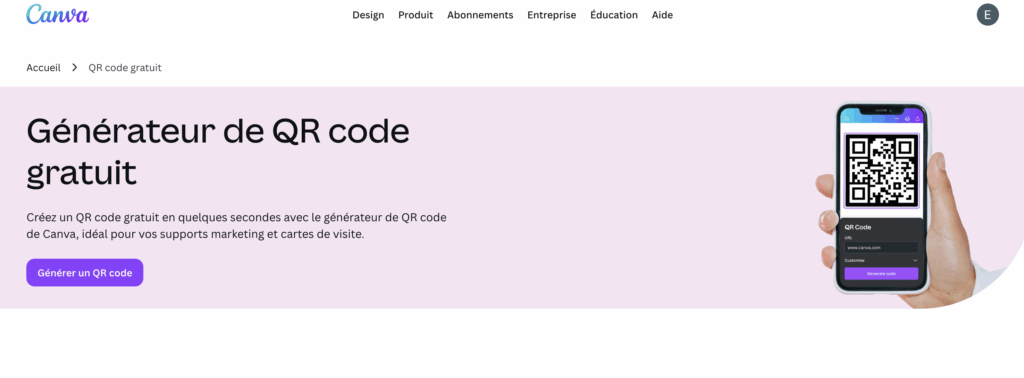Screen dimensions: 1024x378
Task: Open the Entreprise menu
Action: pos(552,15)
